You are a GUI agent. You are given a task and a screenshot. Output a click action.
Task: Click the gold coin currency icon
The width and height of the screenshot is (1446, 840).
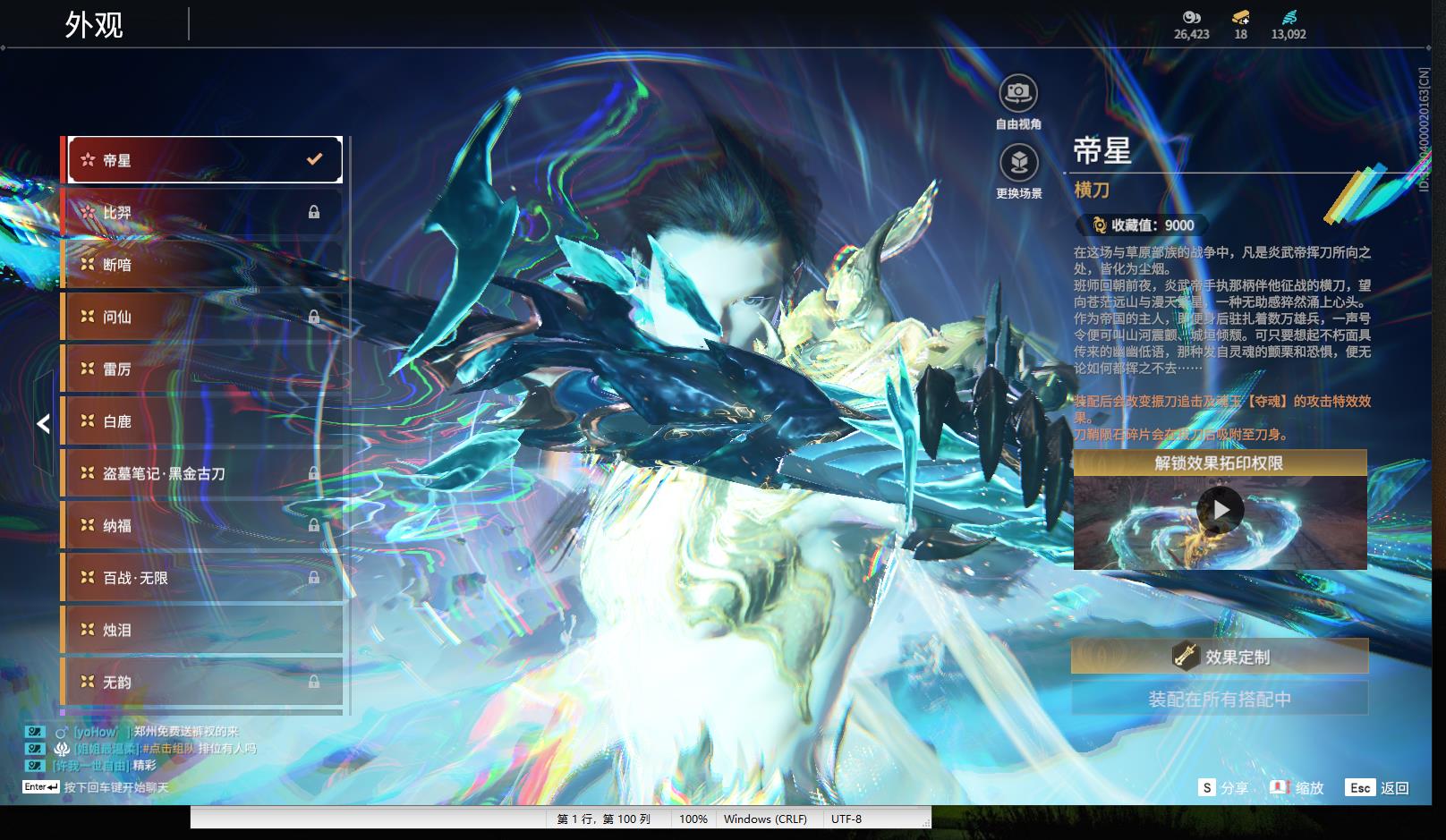(1191, 17)
